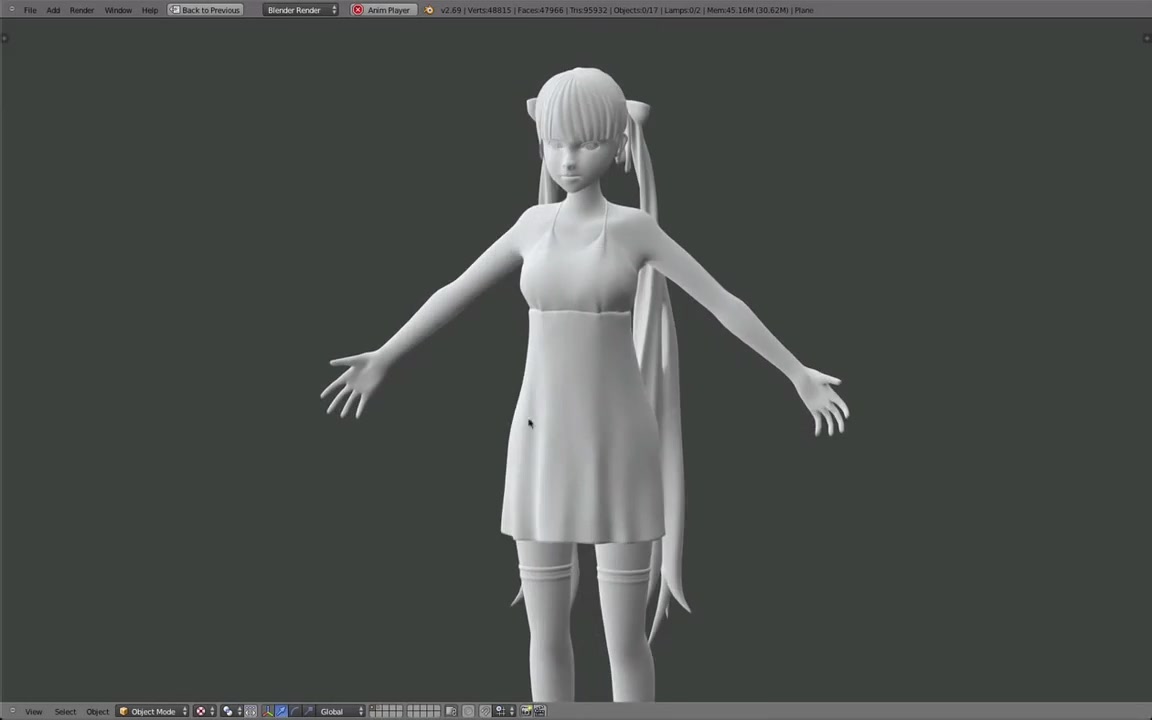Image resolution: width=1152 pixels, height=720 pixels.
Task: Click the Objects:0/17 statistic
Action: point(636,10)
